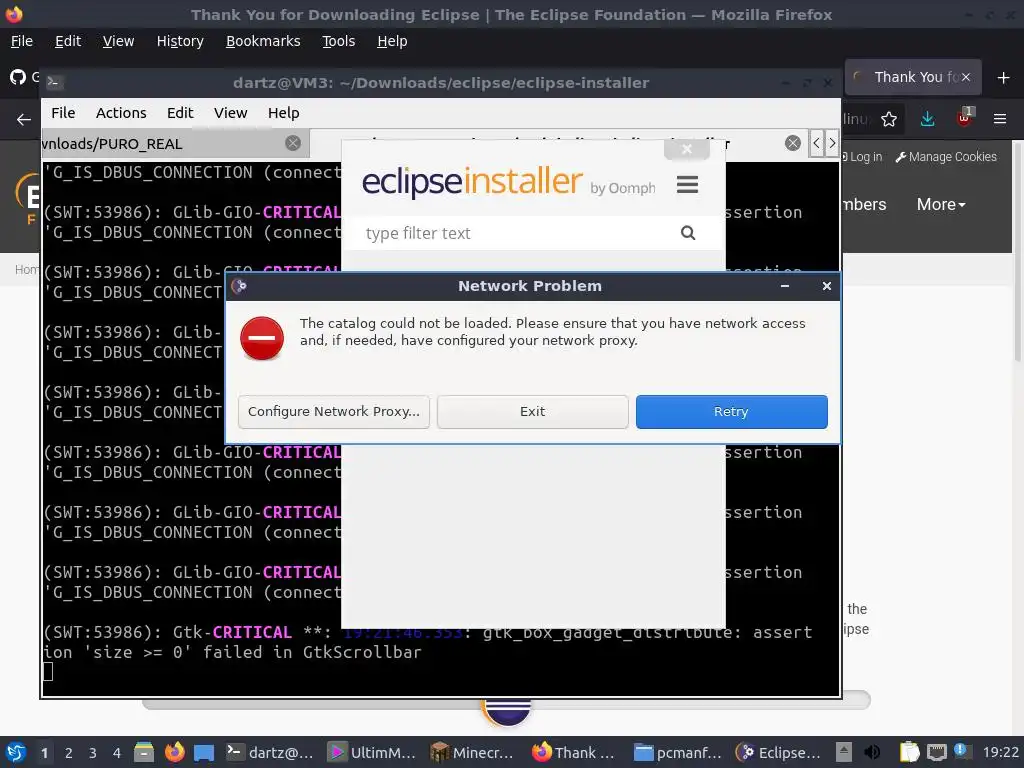Click the network monitor tray icon
Viewport: 1024px width, 768px height.
(936, 752)
